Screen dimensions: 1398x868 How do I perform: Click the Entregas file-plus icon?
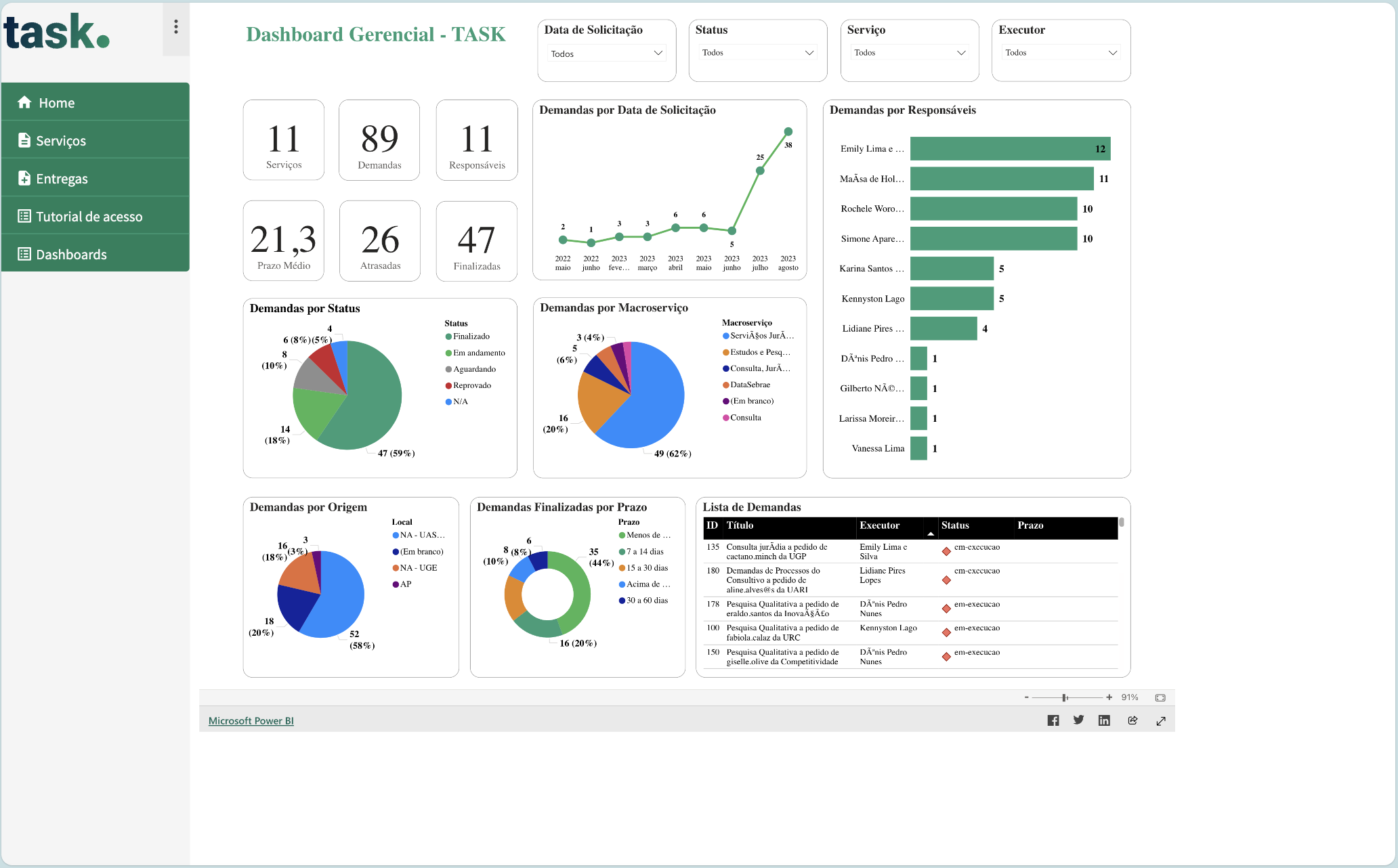24,178
